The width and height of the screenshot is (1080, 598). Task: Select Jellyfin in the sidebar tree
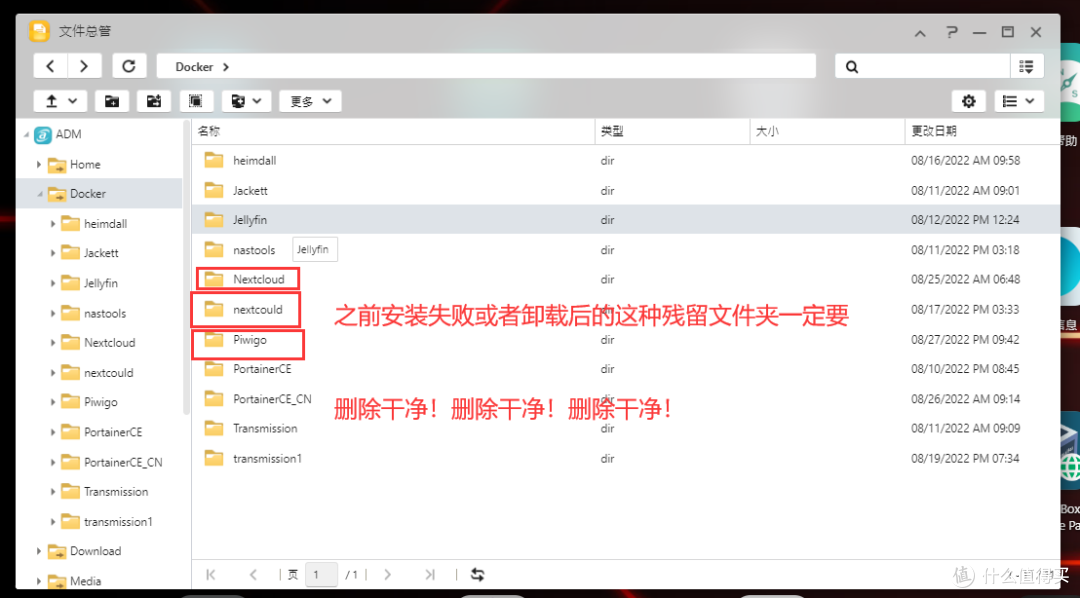coord(101,283)
